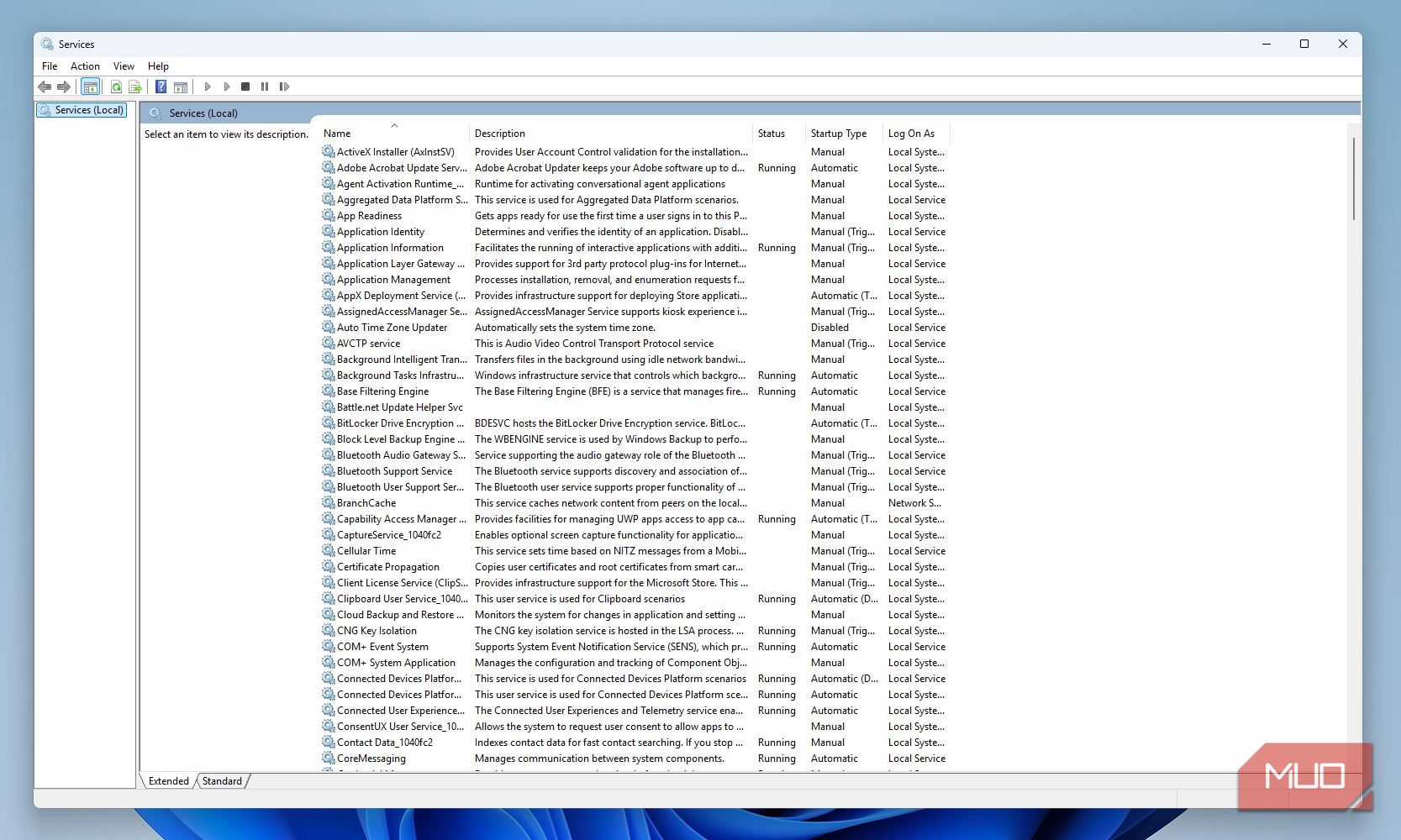Screen dimensions: 1401x840
Task: Click gear icon beside Cellular Time
Action: pos(329,550)
